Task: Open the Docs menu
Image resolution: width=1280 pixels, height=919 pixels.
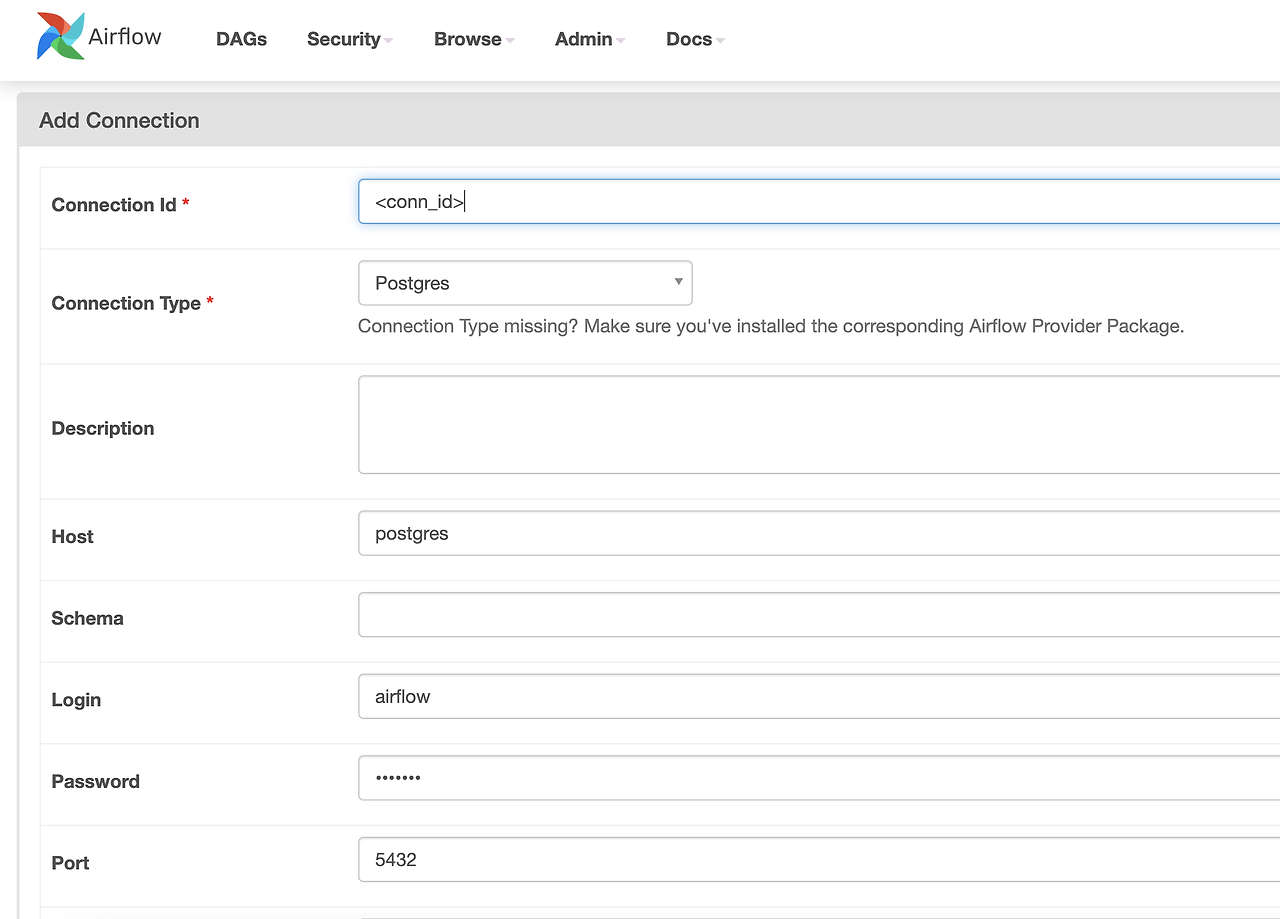Action: 695,39
